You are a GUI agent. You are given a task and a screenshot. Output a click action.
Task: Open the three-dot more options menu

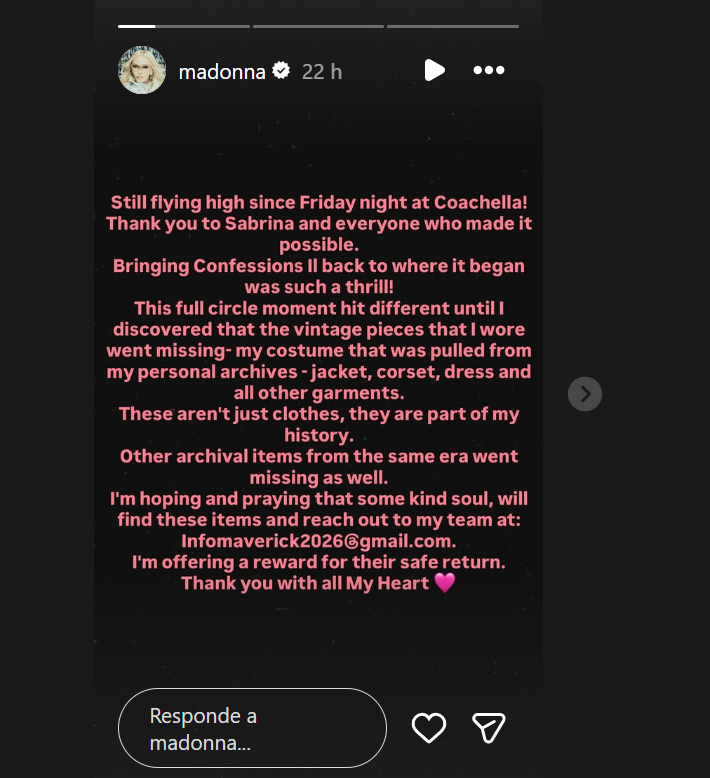(x=489, y=70)
